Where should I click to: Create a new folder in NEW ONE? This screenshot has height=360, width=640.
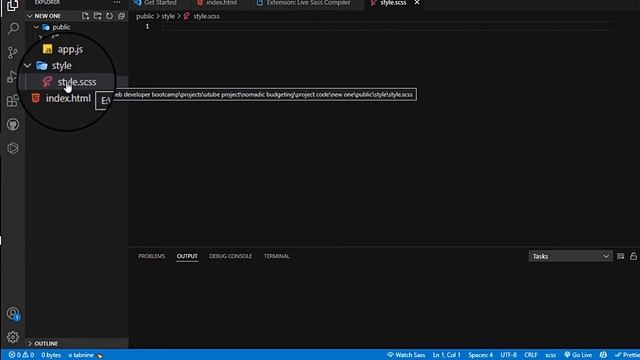point(98,16)
